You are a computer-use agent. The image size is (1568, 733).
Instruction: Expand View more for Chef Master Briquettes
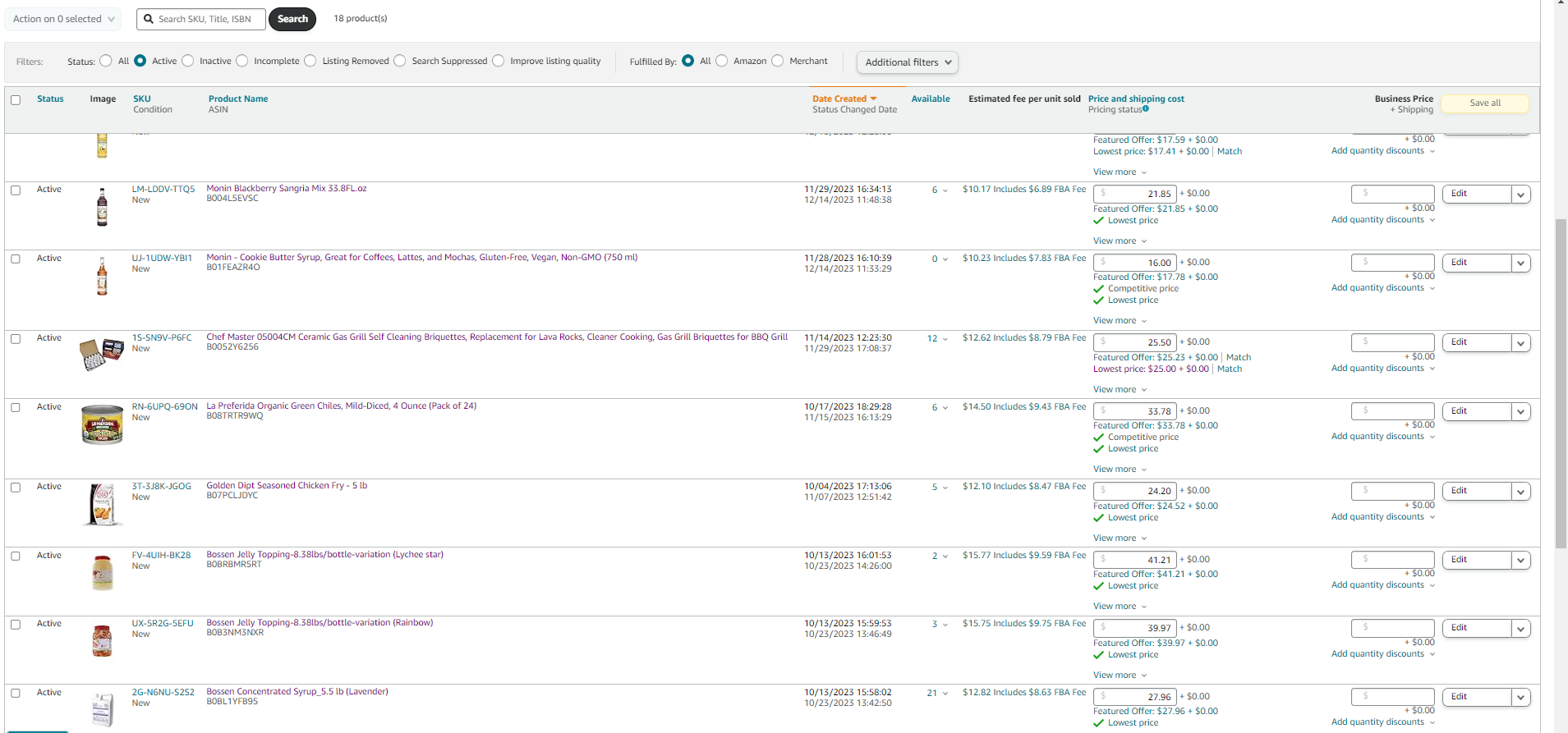pyautogui.click(x=1120, y=390)
